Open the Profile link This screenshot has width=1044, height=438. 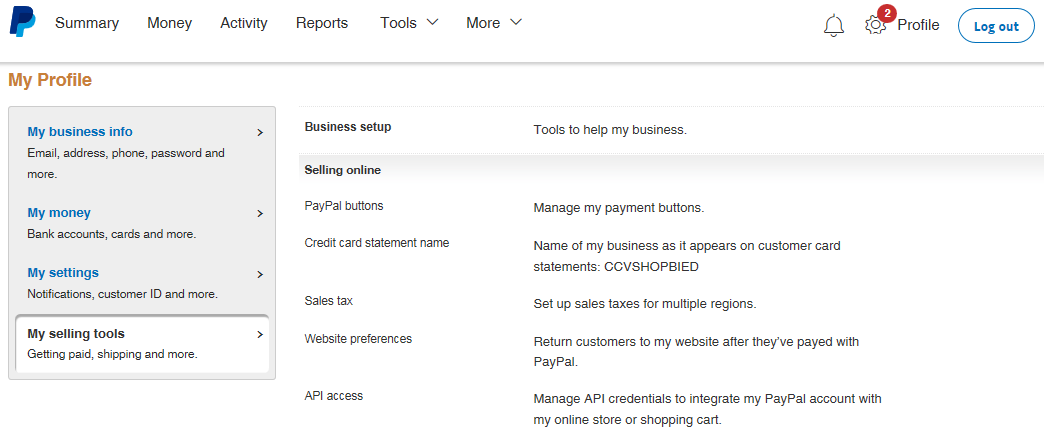coord(918,25)
